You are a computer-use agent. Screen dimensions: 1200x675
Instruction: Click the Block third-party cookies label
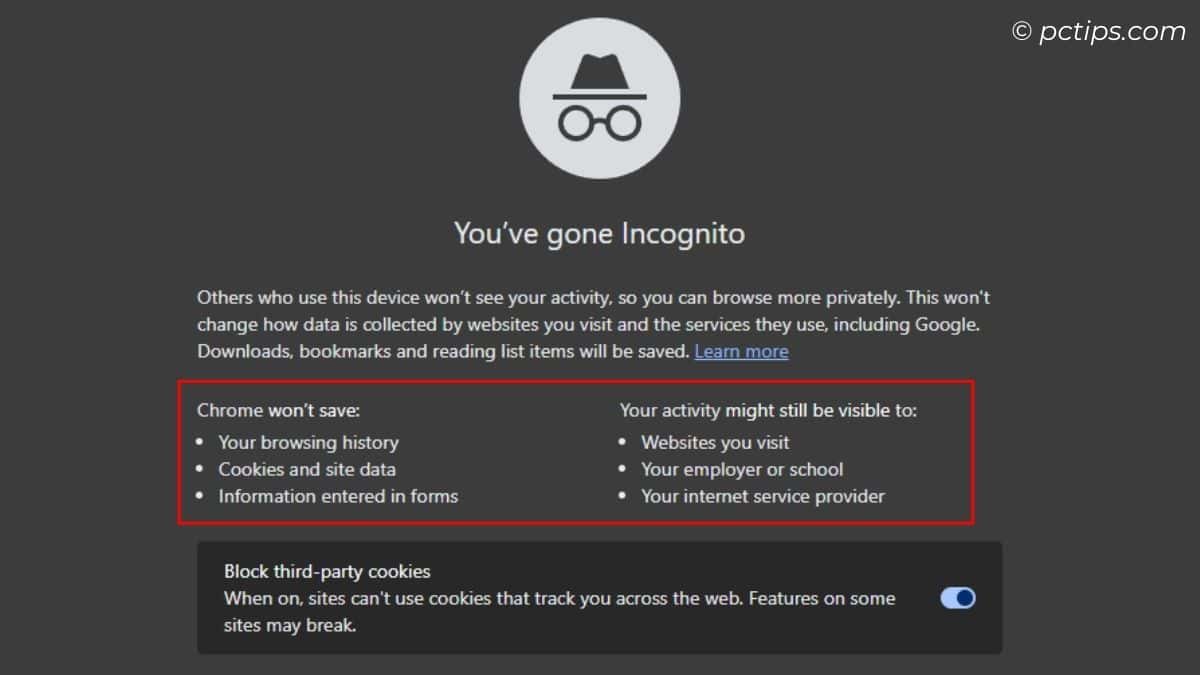click(325, 571)
